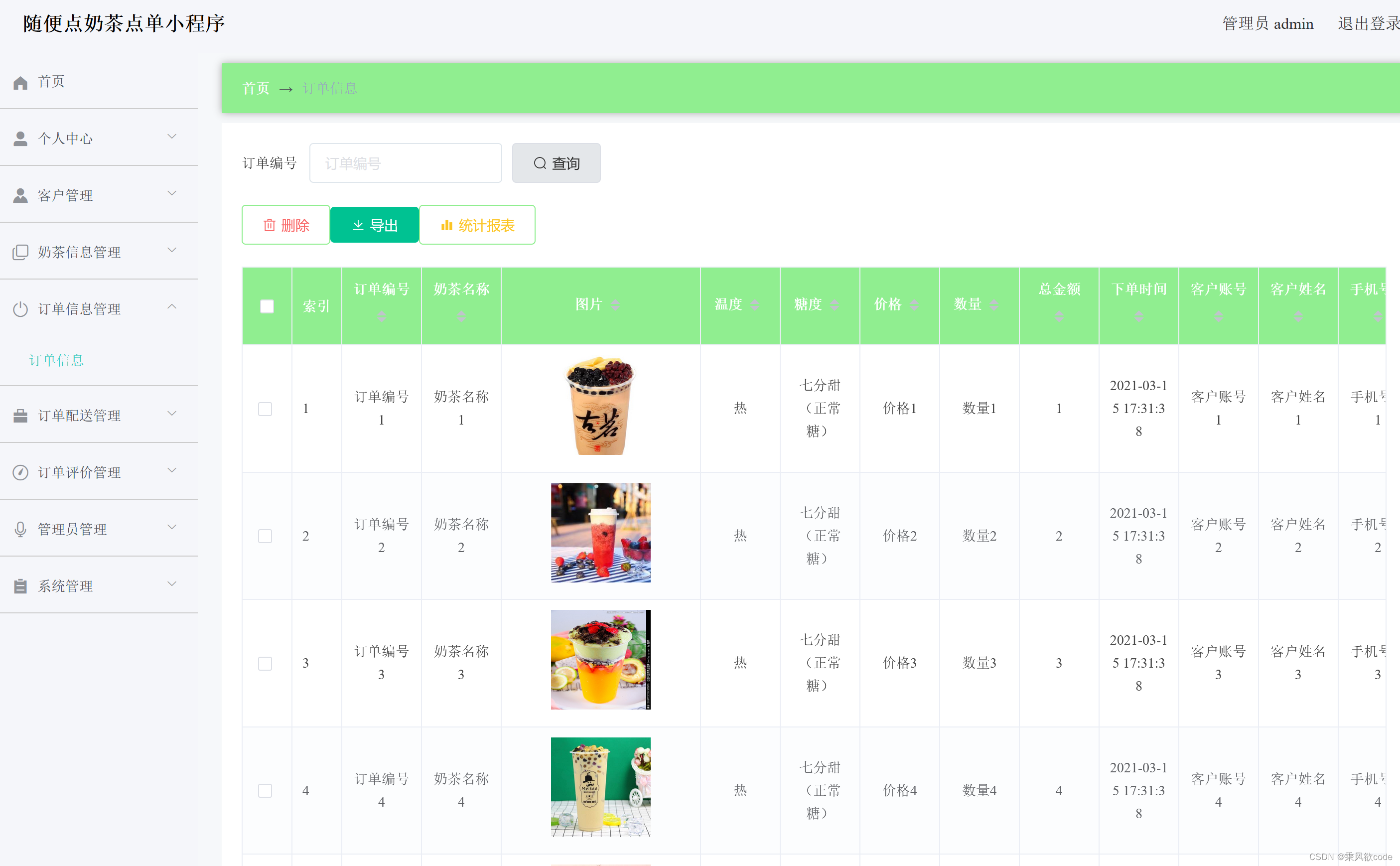Open the 订单信息 submenu item

tap(57, 360)
